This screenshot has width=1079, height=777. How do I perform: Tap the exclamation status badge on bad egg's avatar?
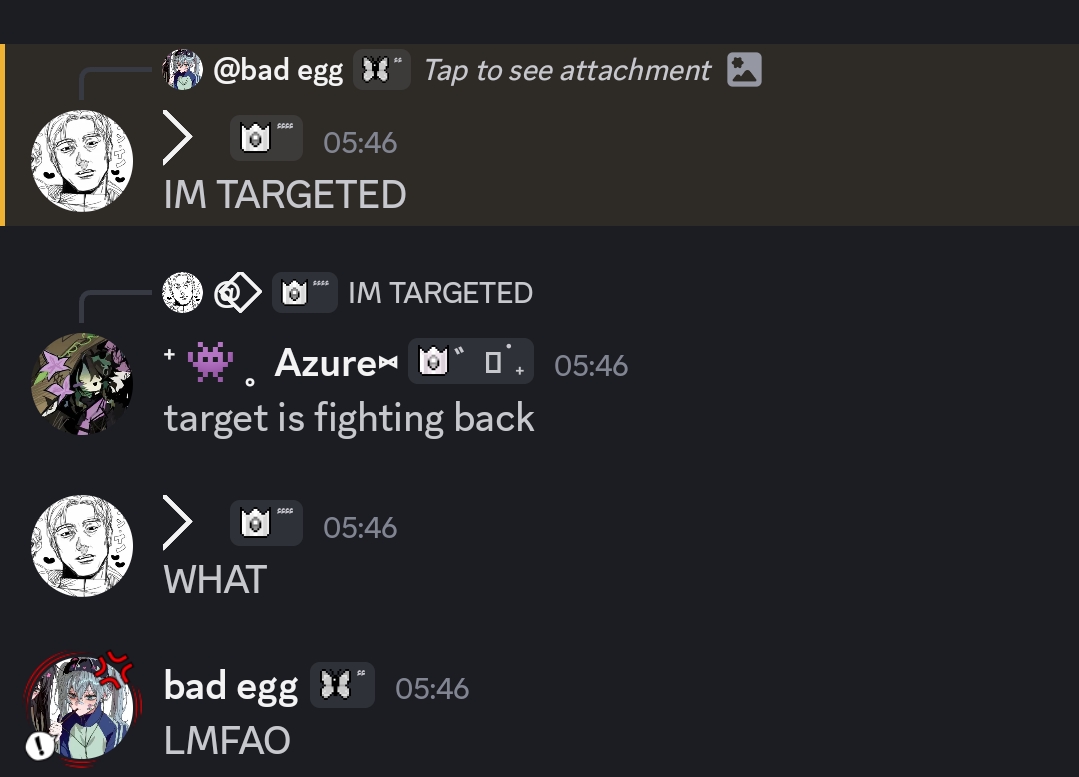tap(40, 745)
